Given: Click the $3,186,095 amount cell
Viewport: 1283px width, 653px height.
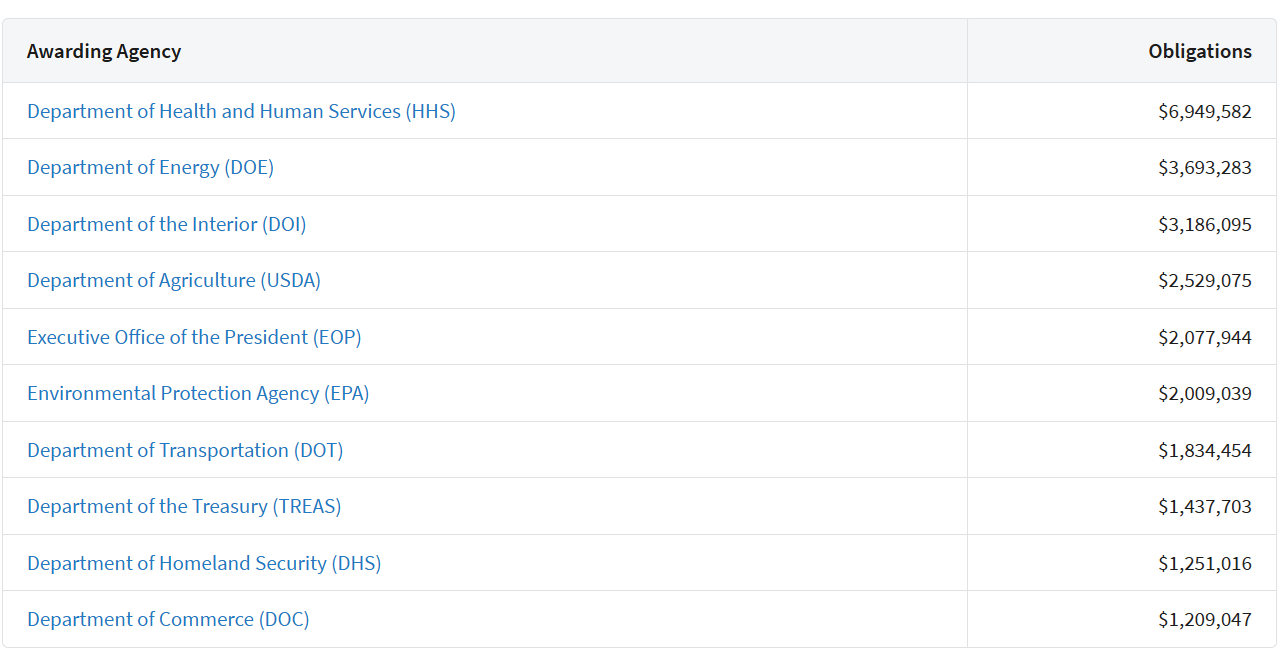Looking at the screenshot, I should (1205, 224).
